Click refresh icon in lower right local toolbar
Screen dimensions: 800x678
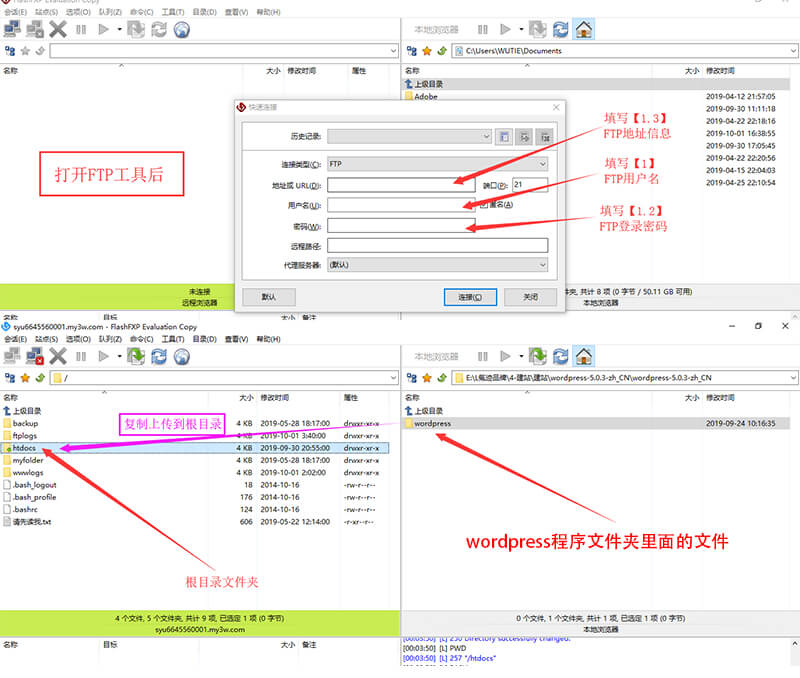pos(562,356)
